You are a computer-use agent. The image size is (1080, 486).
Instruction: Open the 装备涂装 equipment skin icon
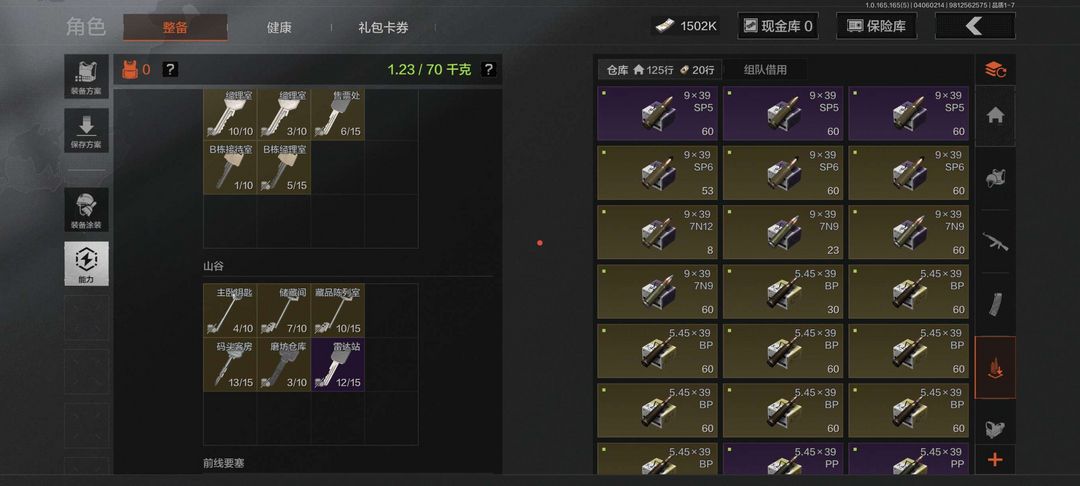click(86, 210)
